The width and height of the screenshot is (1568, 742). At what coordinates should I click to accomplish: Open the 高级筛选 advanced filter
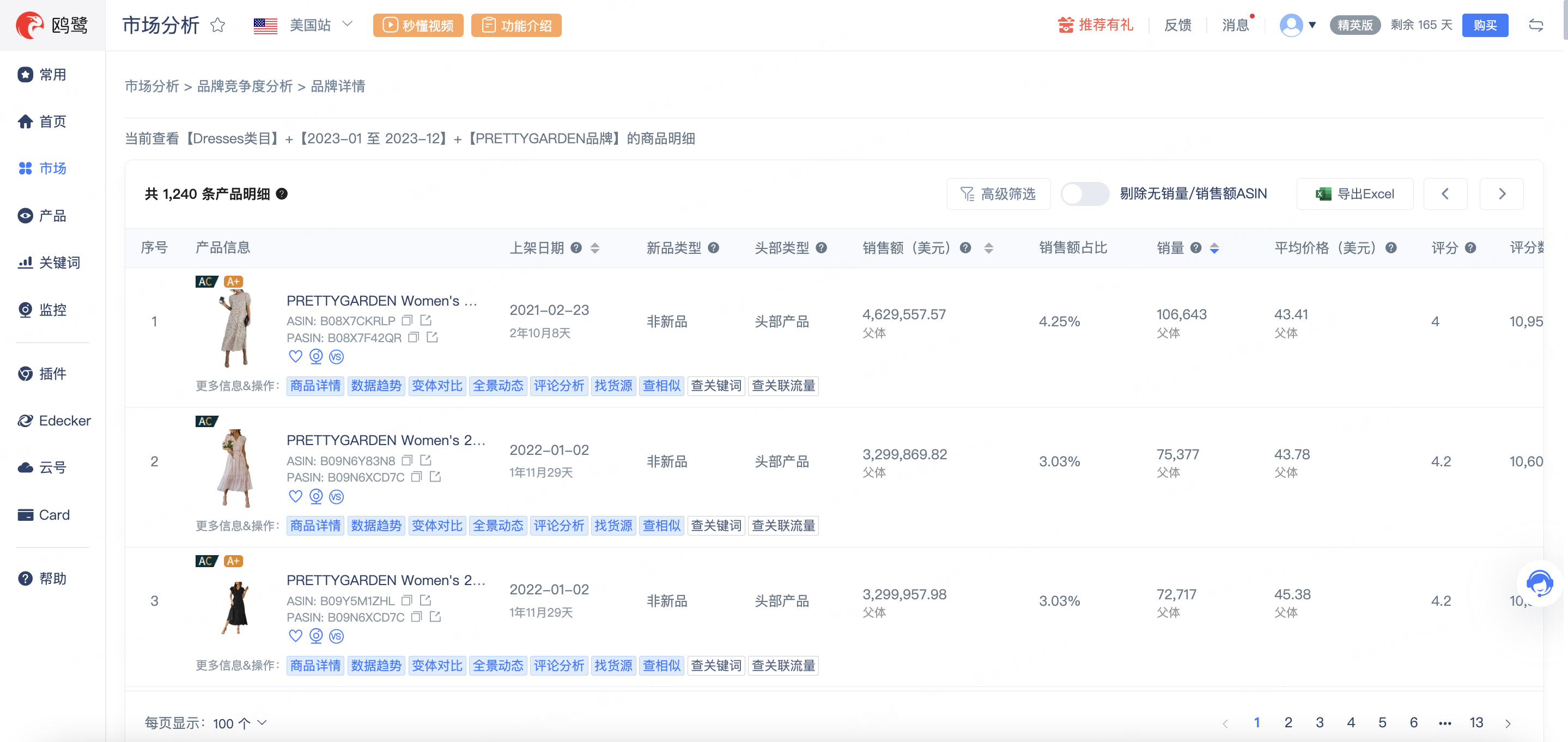(x=998, y=193)
